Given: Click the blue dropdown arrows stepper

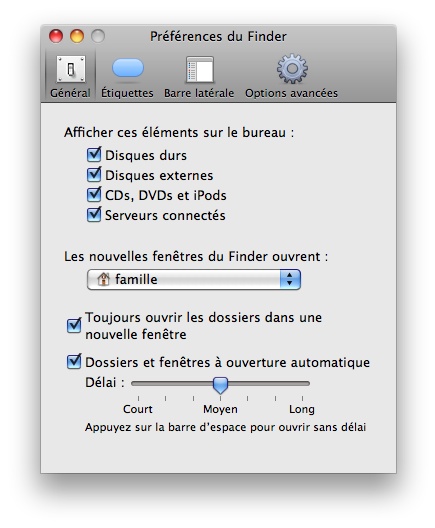Looking at the screenshot, I should (290, 279).
